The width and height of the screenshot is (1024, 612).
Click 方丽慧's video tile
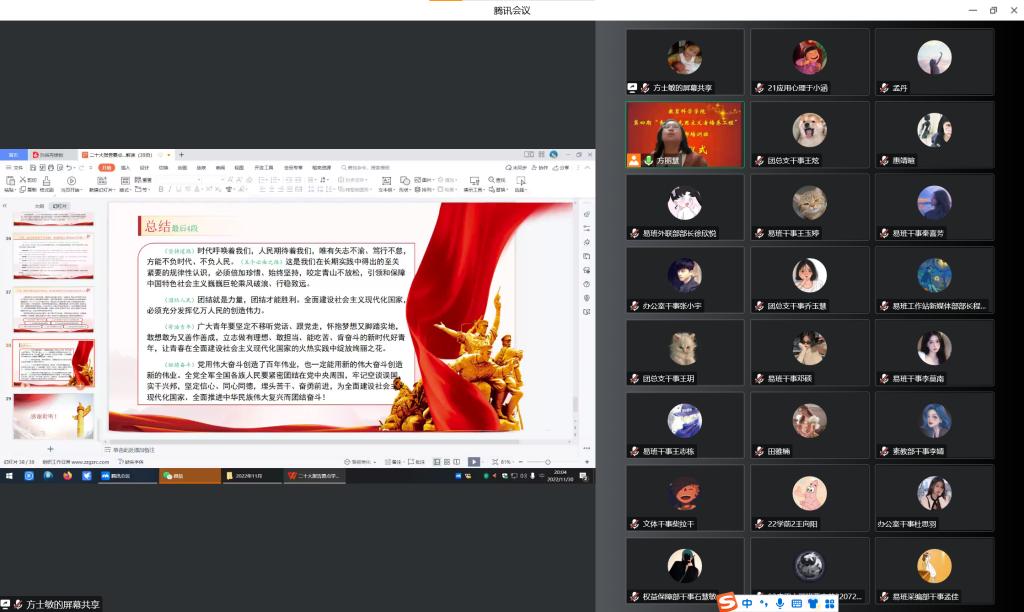click(685, 134)
